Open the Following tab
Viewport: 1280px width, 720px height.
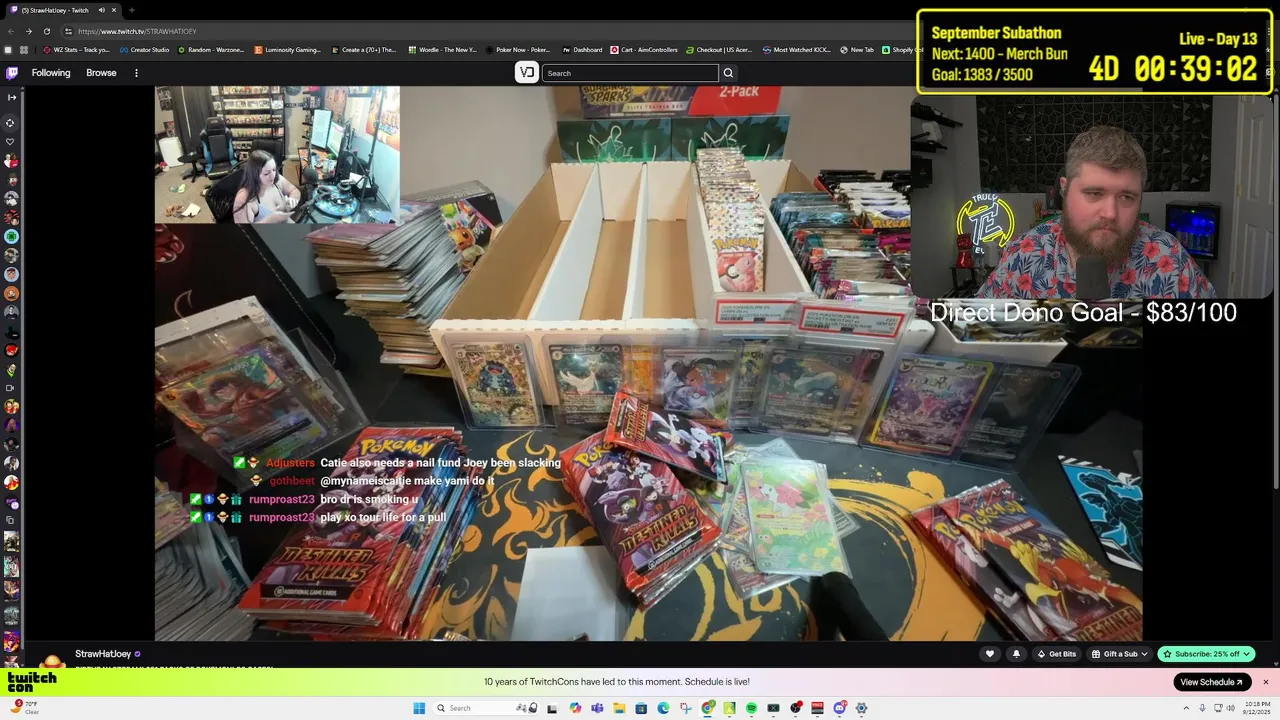click(x=51, y=73)
